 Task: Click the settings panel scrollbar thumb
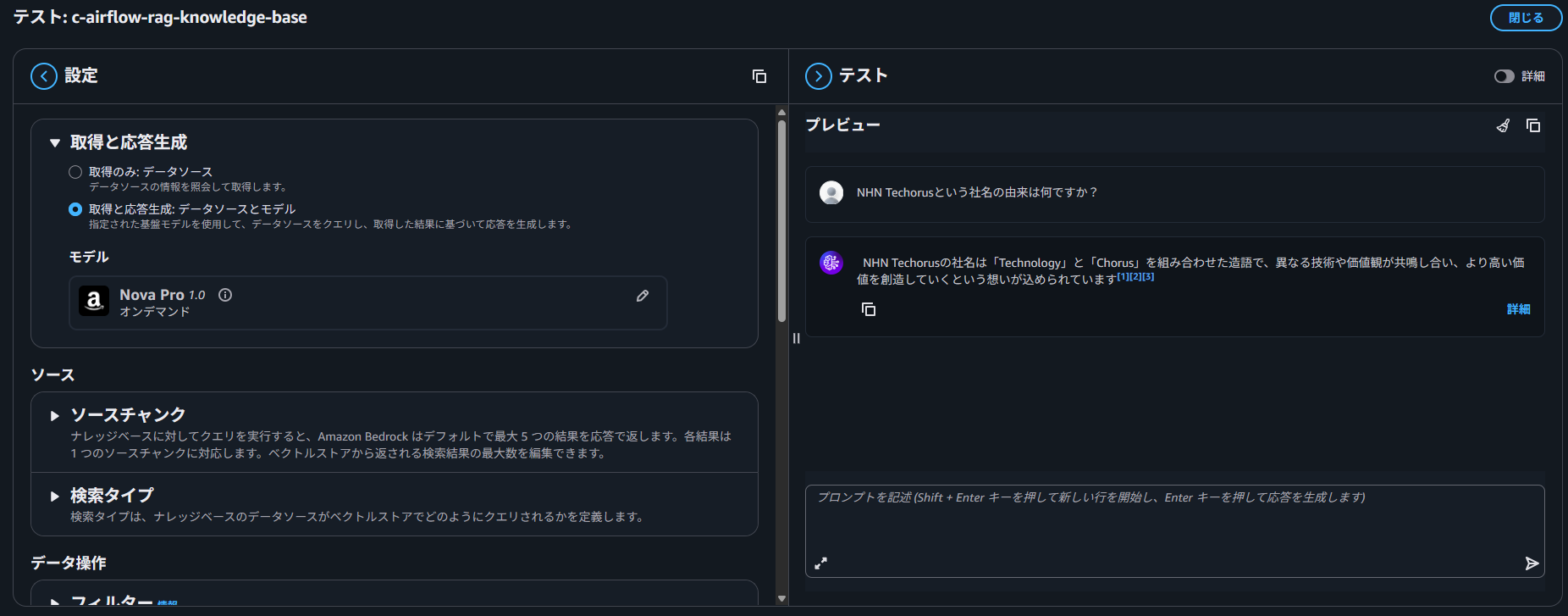coord(781,221)
